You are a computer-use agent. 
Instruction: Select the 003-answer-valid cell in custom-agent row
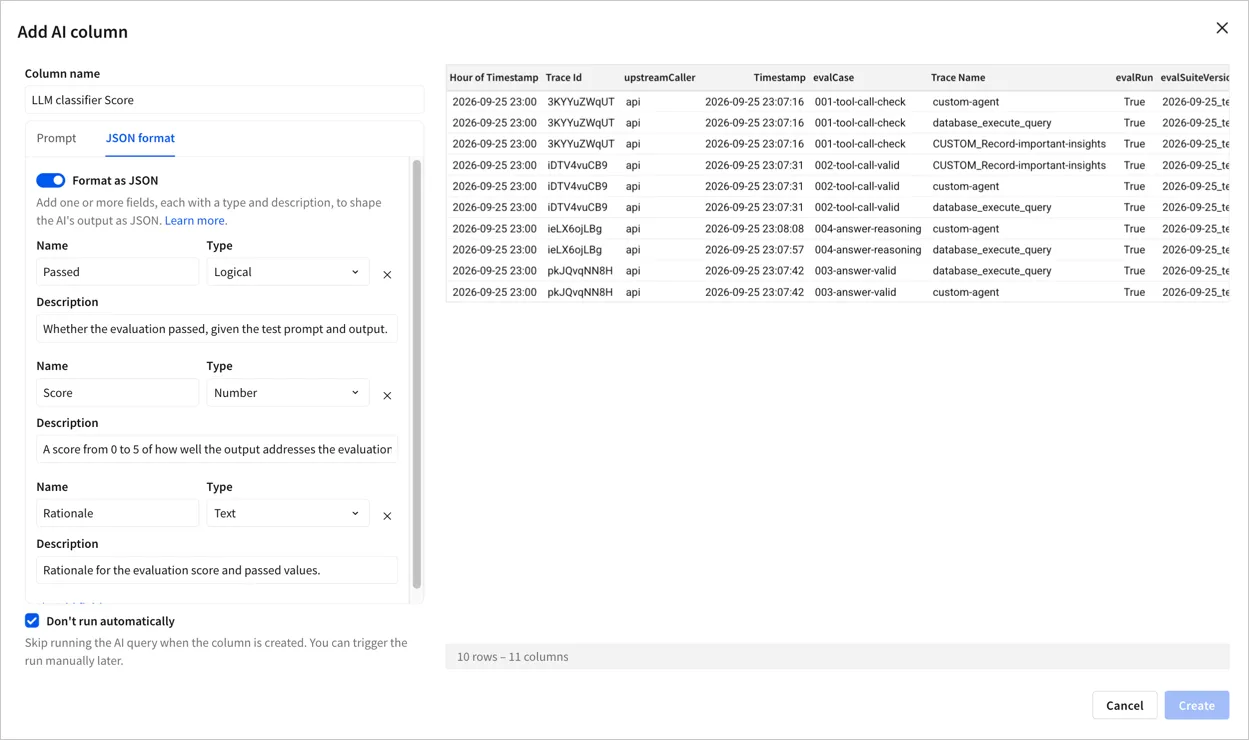[868, 292]
